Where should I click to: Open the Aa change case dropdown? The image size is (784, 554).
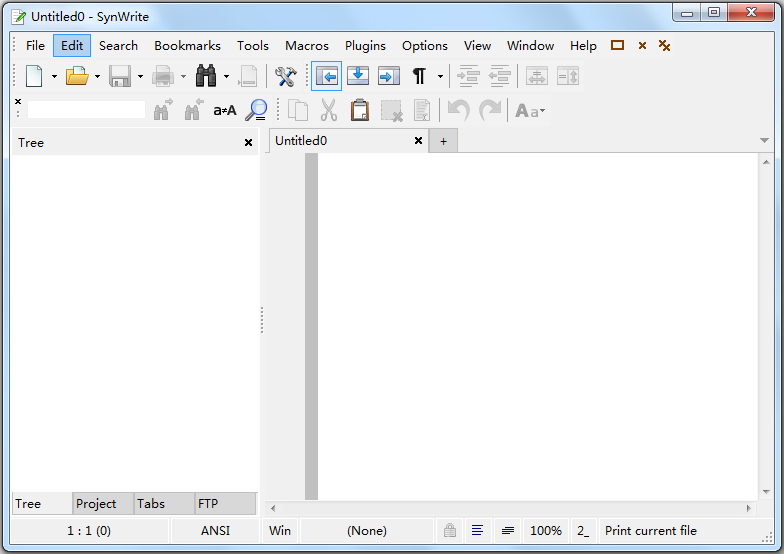pyautogui.click(x=530, y=110)
